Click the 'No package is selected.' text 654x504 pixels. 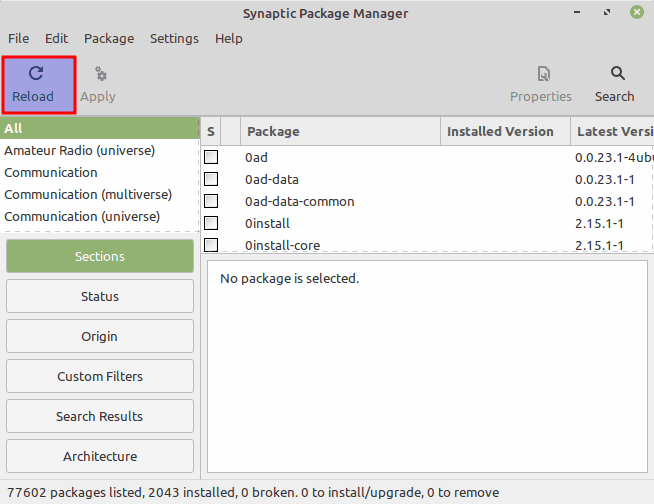[x=289, y=278]
